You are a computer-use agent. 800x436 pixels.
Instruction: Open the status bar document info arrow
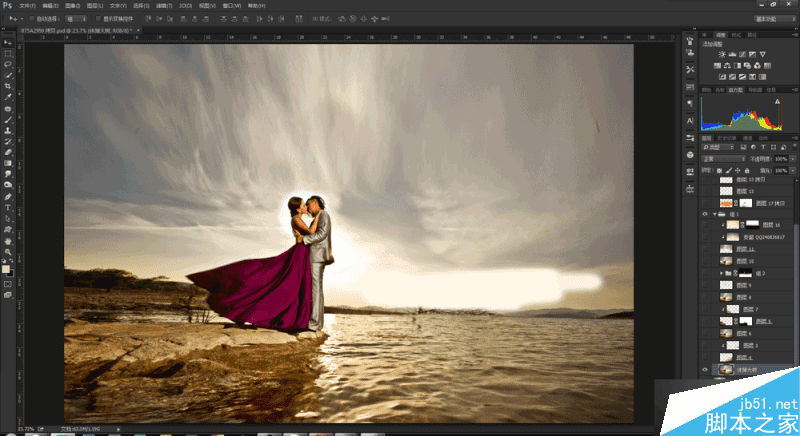tap(118, 429)
